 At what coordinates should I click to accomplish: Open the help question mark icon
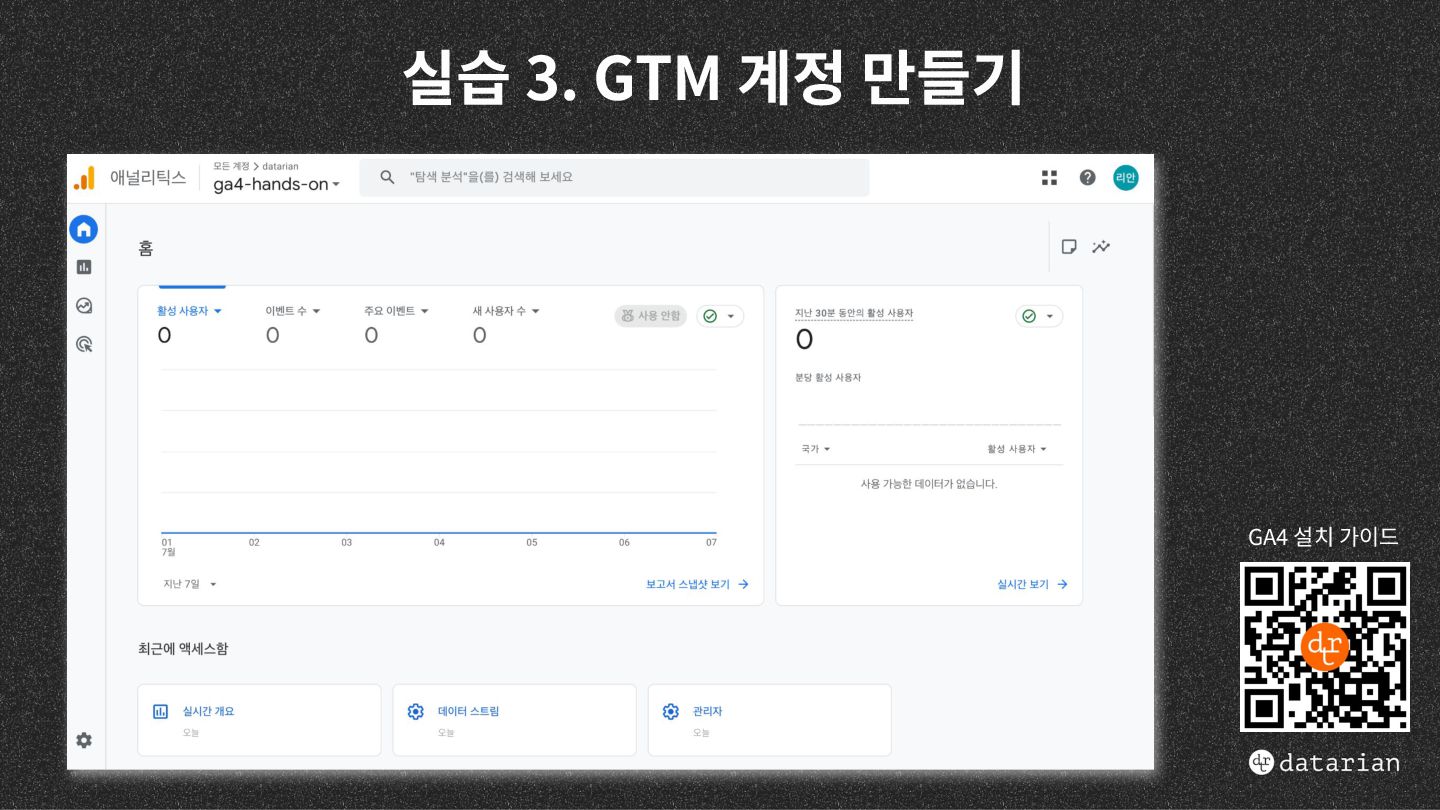[x=1087, y=178]
